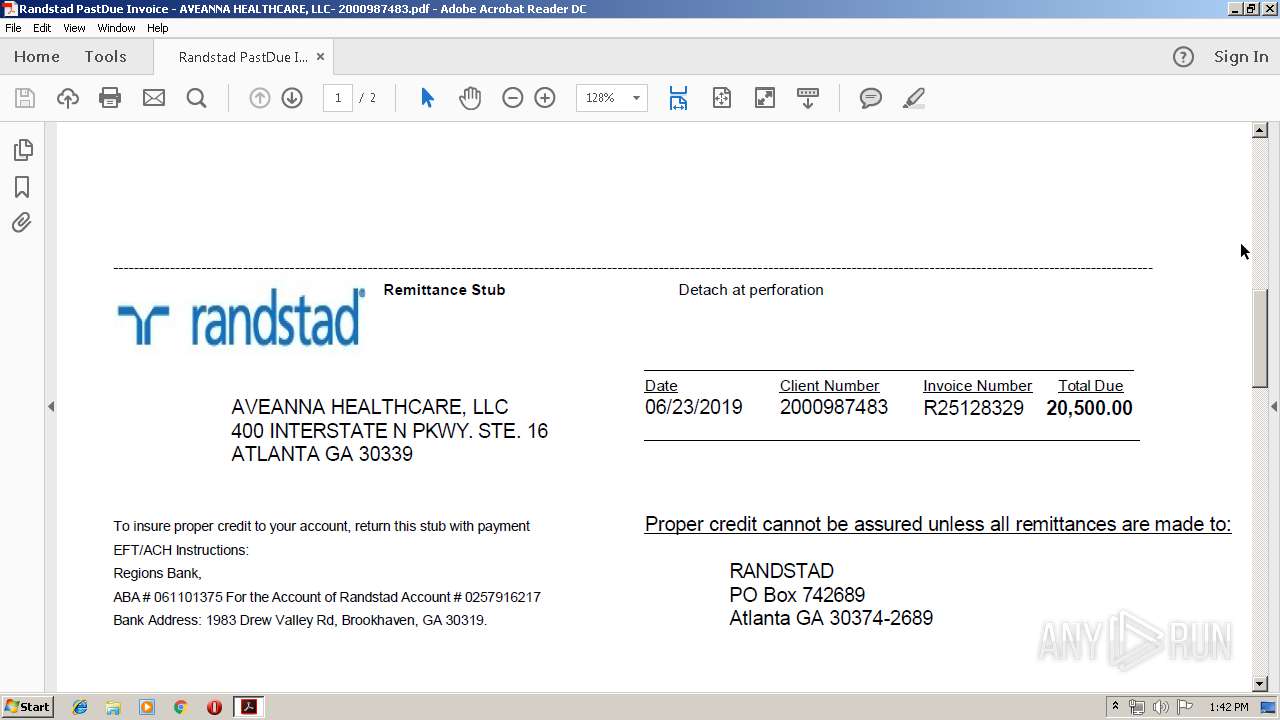This screenshot has height=720, width=1280.
Task: Expand the left navigation pane arrow
Action: (51, 406)
